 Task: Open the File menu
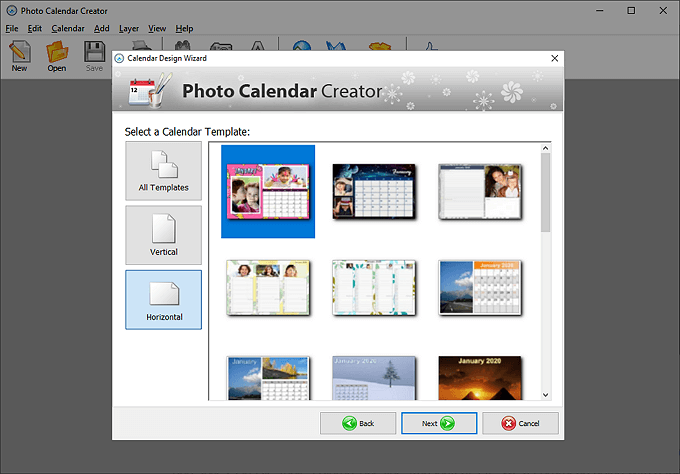[12, 29]
